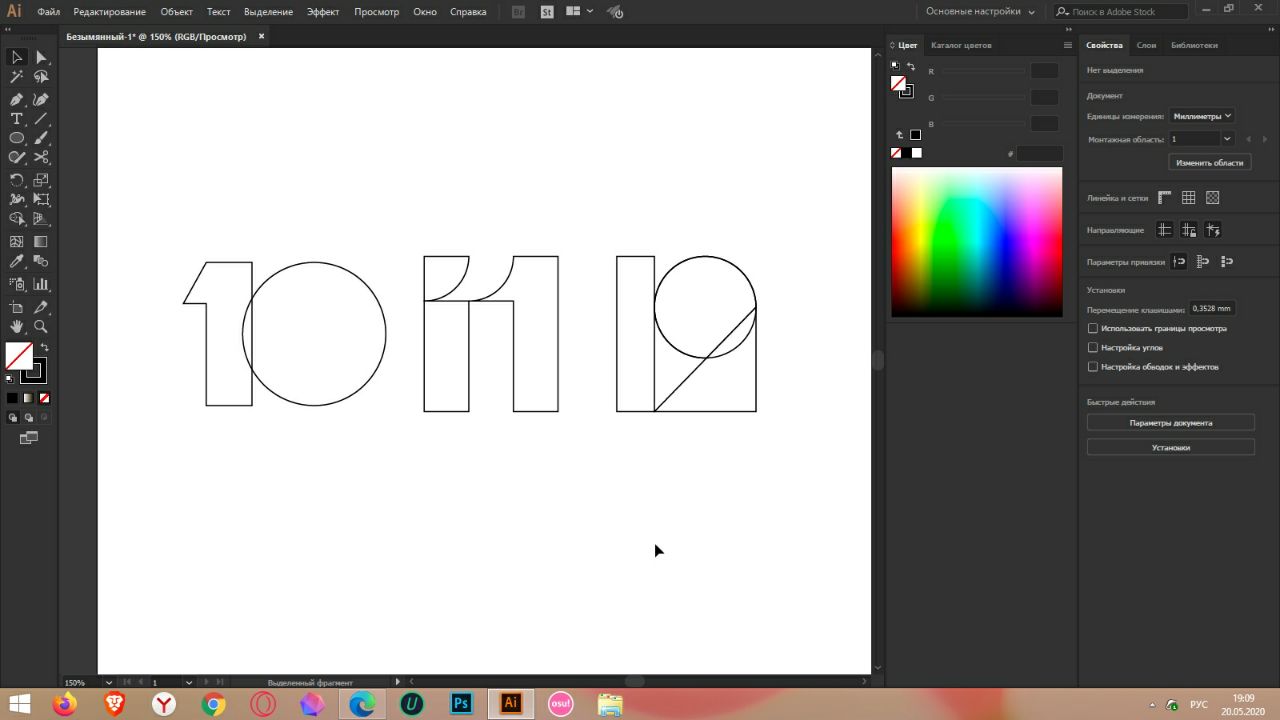Image resolution: width=1280 pixels, height=720 pixels.
Task: Select the Line Segment tool
Action: 41,119
